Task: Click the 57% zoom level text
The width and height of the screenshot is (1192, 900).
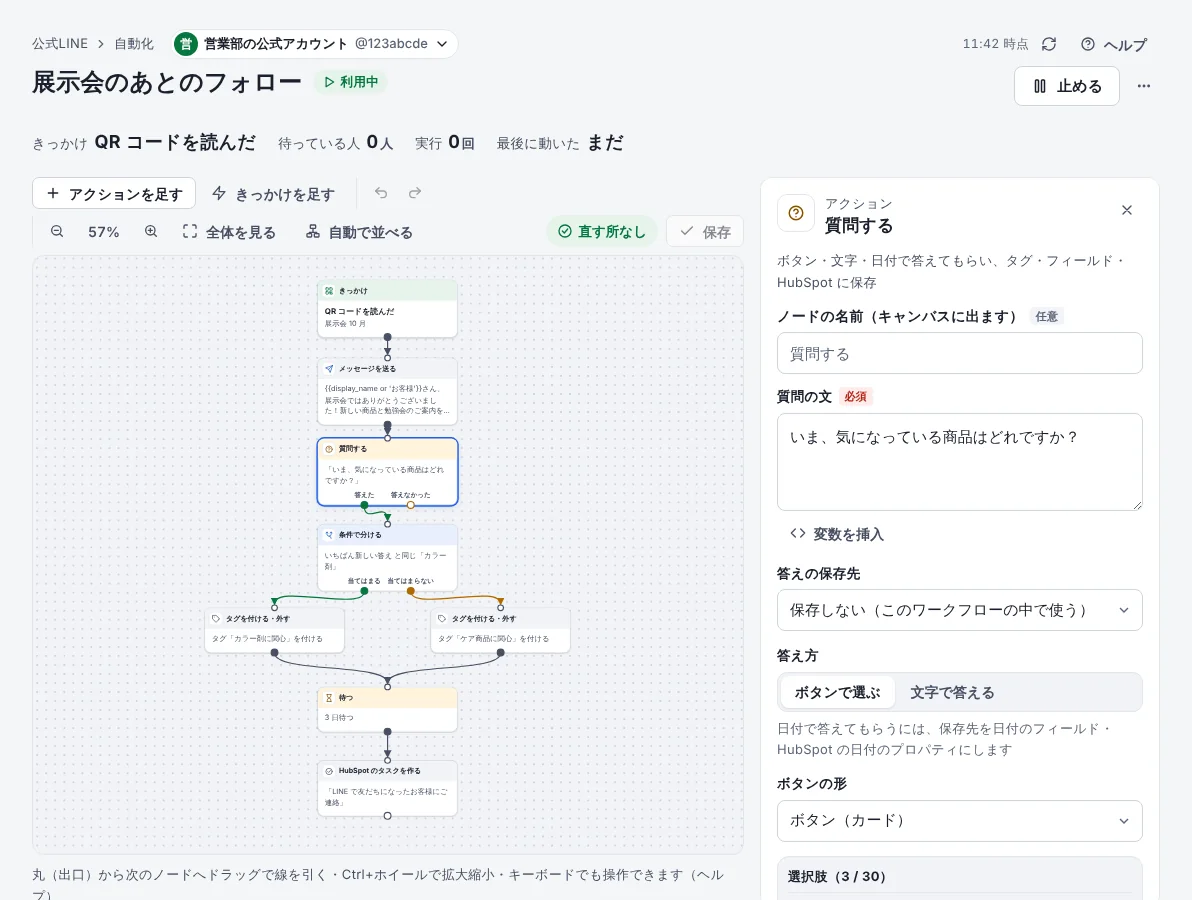Action: pos(103,232)
